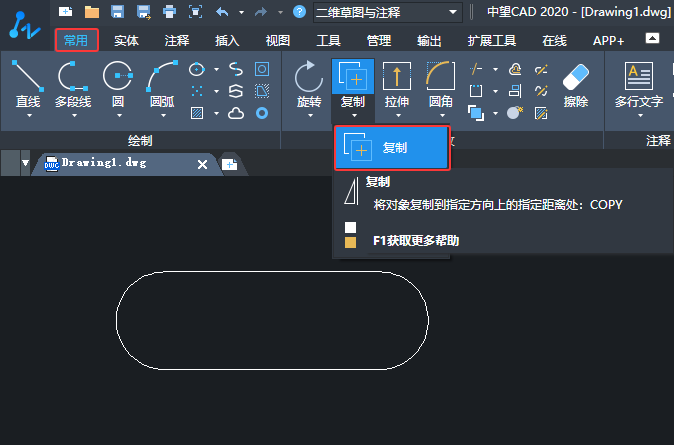
Task: Click the save-as icon
Action: tap(144, 12)
